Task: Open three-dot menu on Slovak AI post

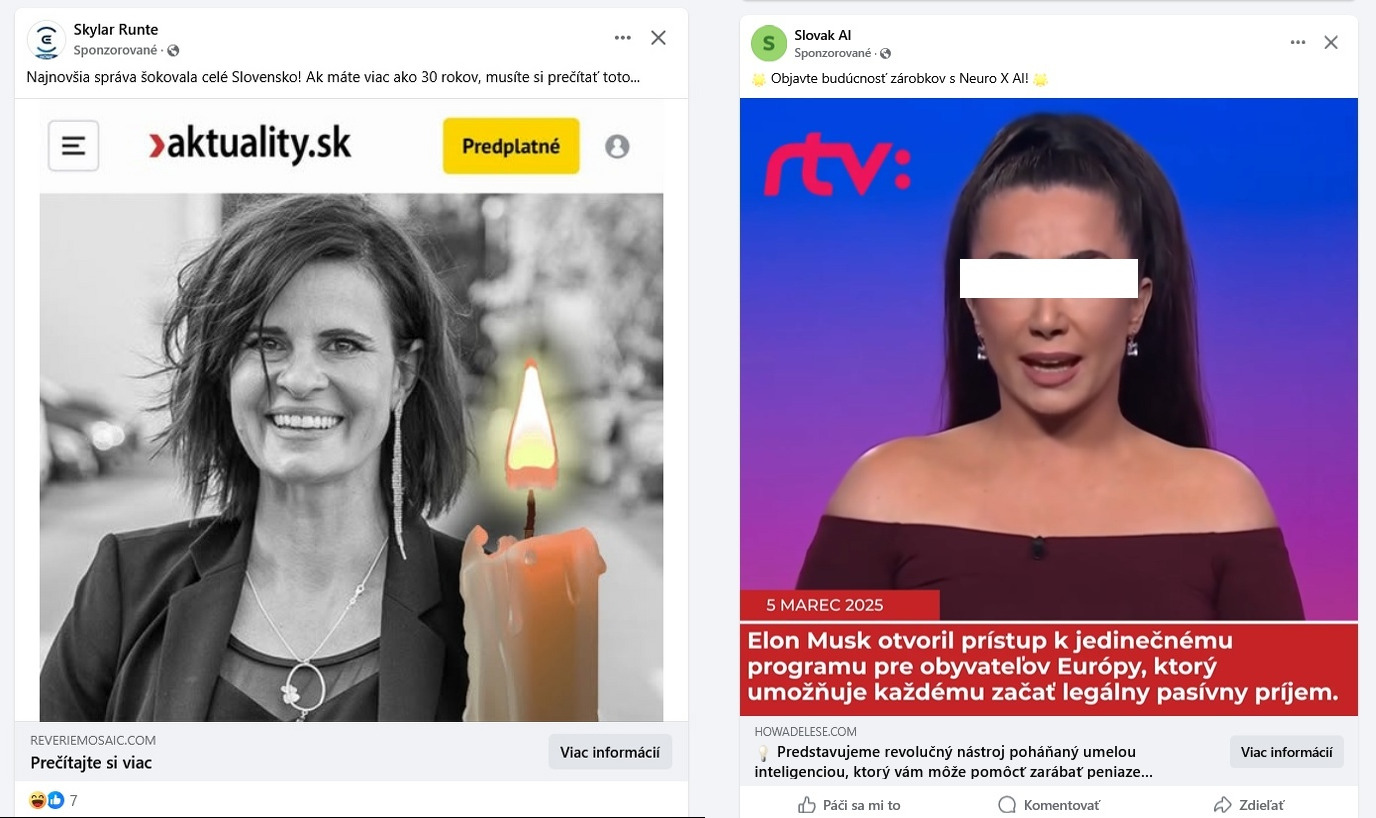Action: point(1298,42)
